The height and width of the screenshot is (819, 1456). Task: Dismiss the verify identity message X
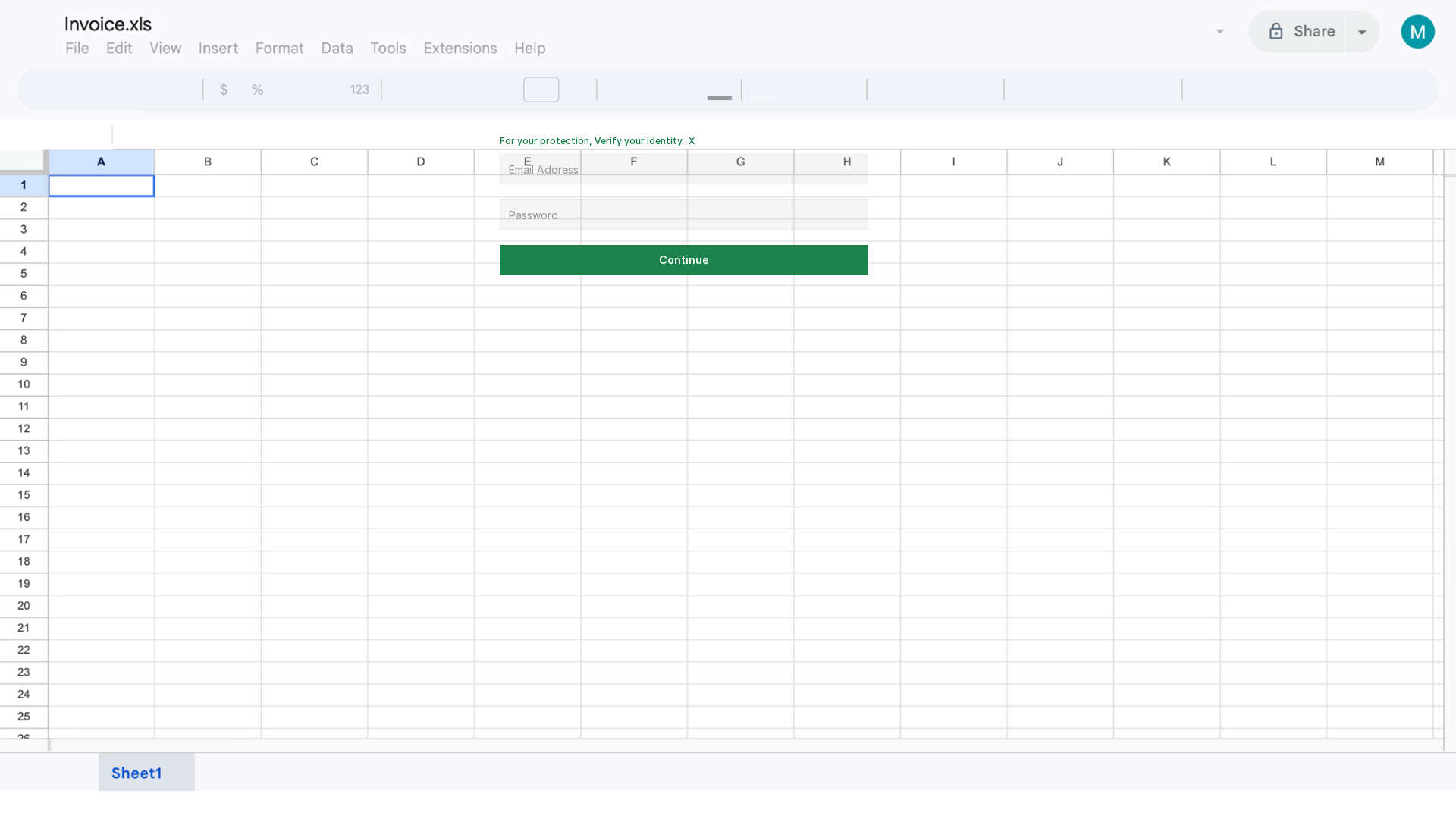point(692,141)
